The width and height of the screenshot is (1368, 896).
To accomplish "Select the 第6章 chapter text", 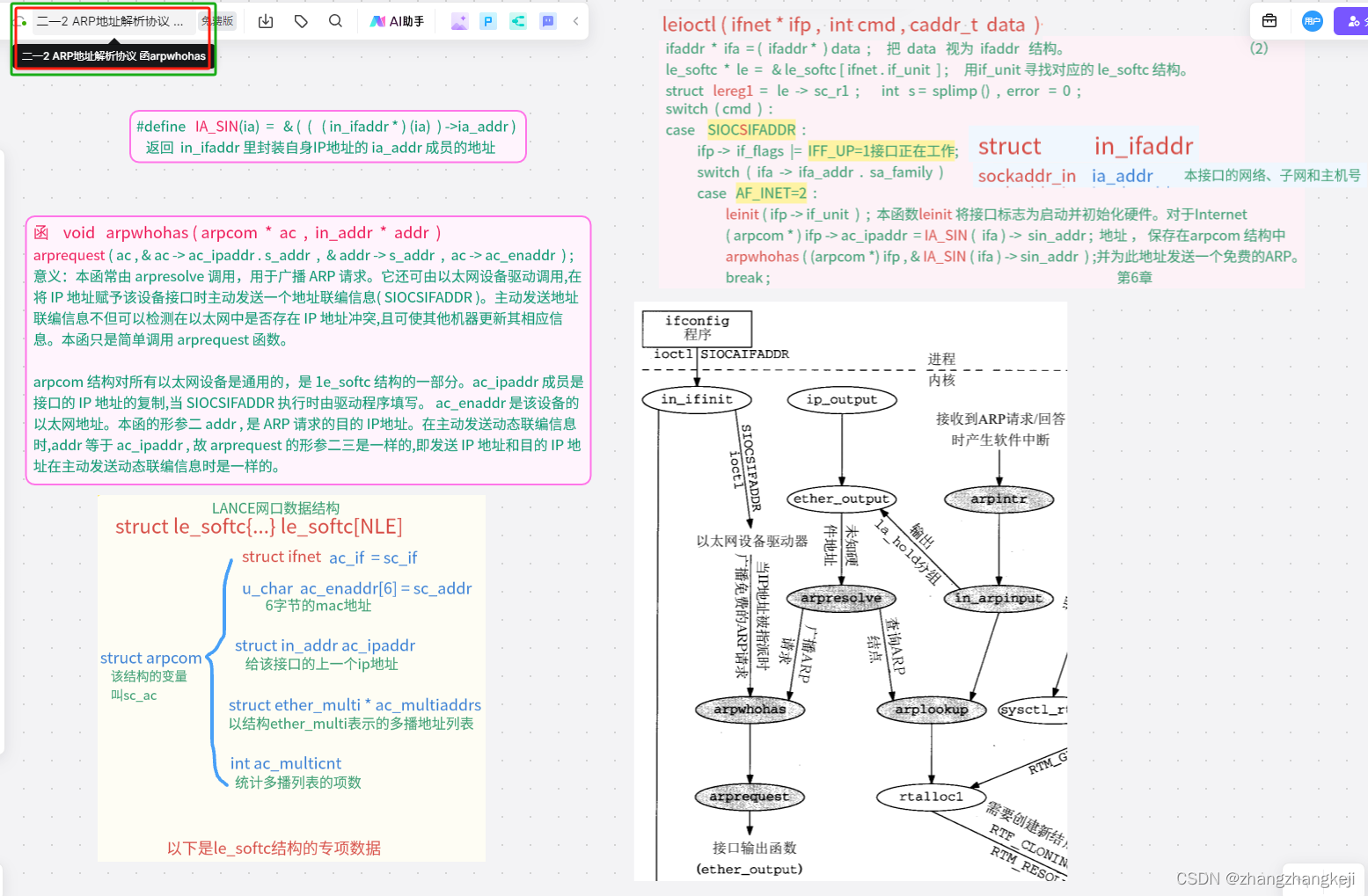I will coord(1135,278).
